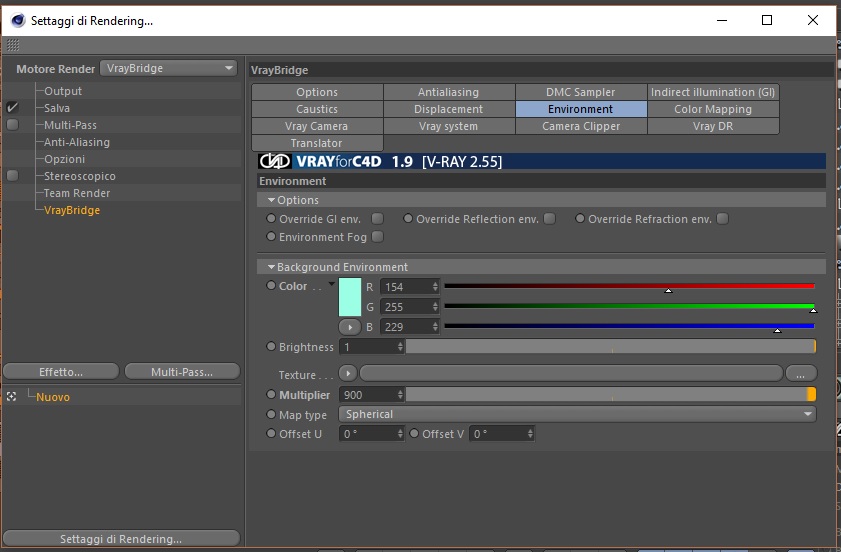
Task: Click the blue channel slider
Action: 629,326
